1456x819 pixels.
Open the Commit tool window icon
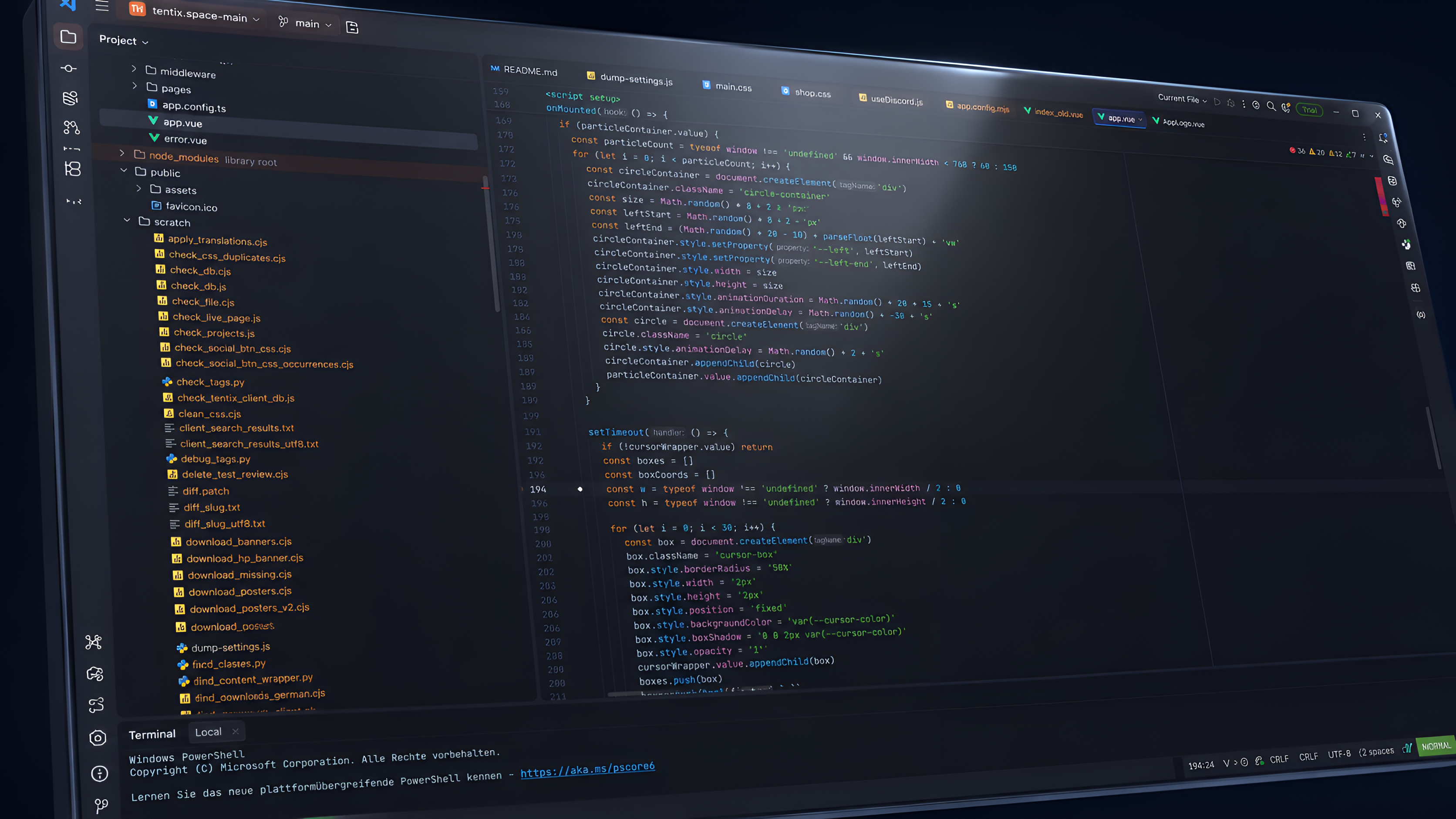tap(68, 68)
